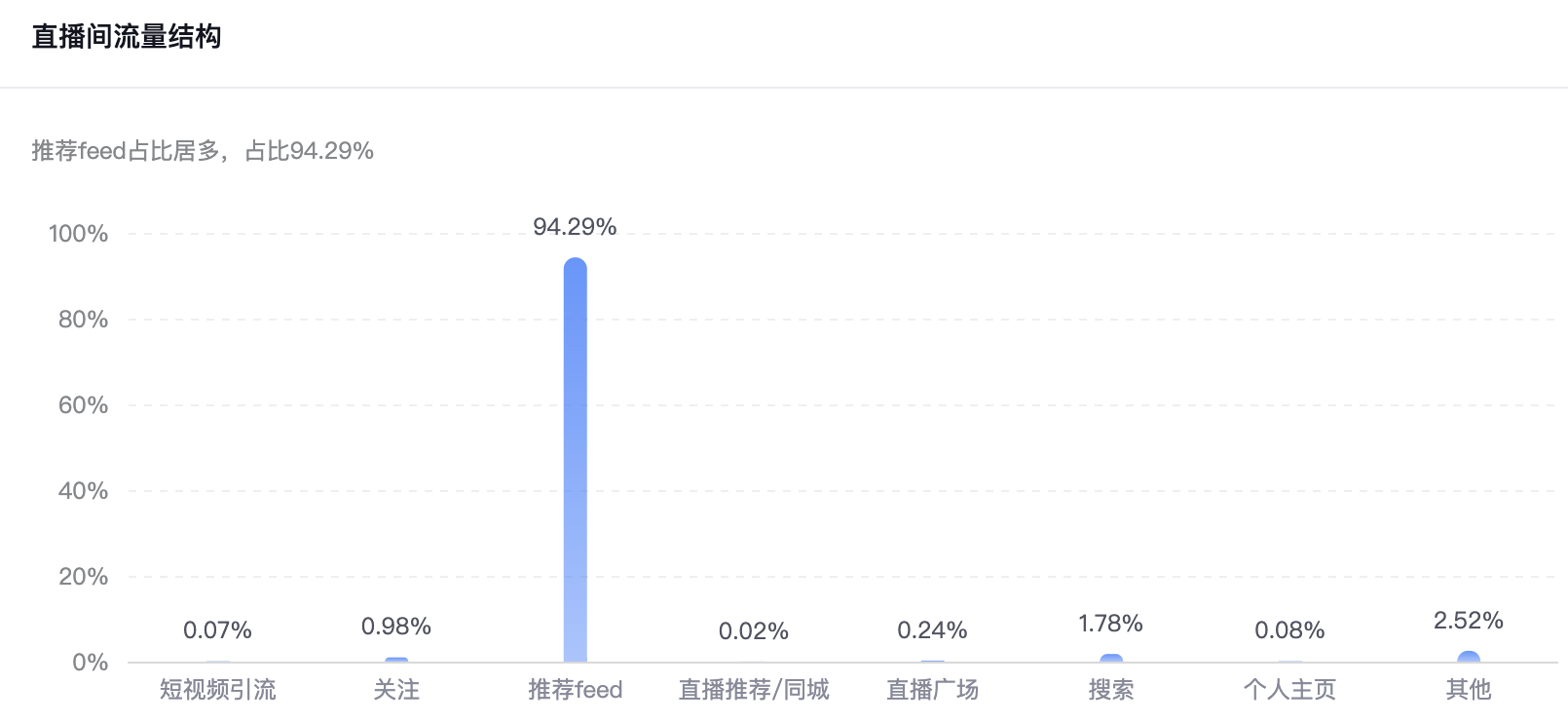The height and width of the screenshot is (723, 1568).
Task: Click the 推荐feed bar in chart
Action: [x=576, y=460]
